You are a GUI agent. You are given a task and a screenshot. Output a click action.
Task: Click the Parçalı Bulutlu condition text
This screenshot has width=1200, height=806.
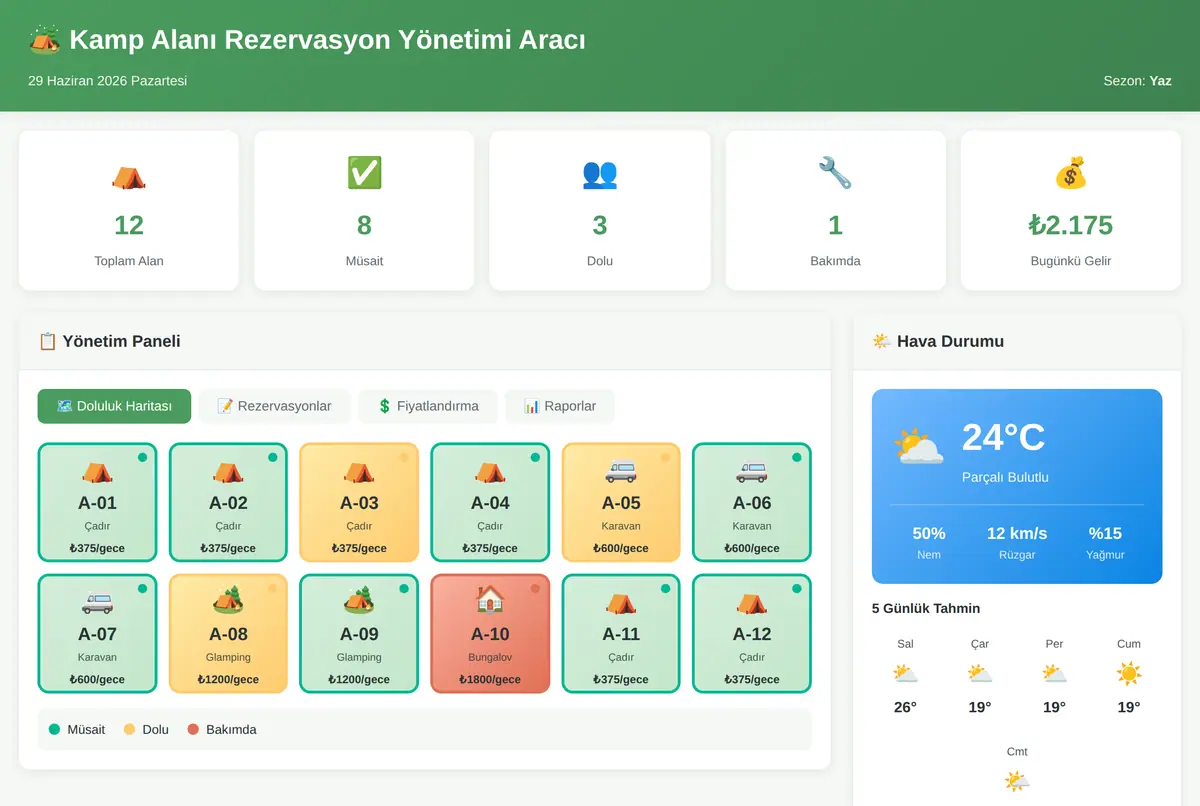pyautogui.click(x=1005, y=477)
